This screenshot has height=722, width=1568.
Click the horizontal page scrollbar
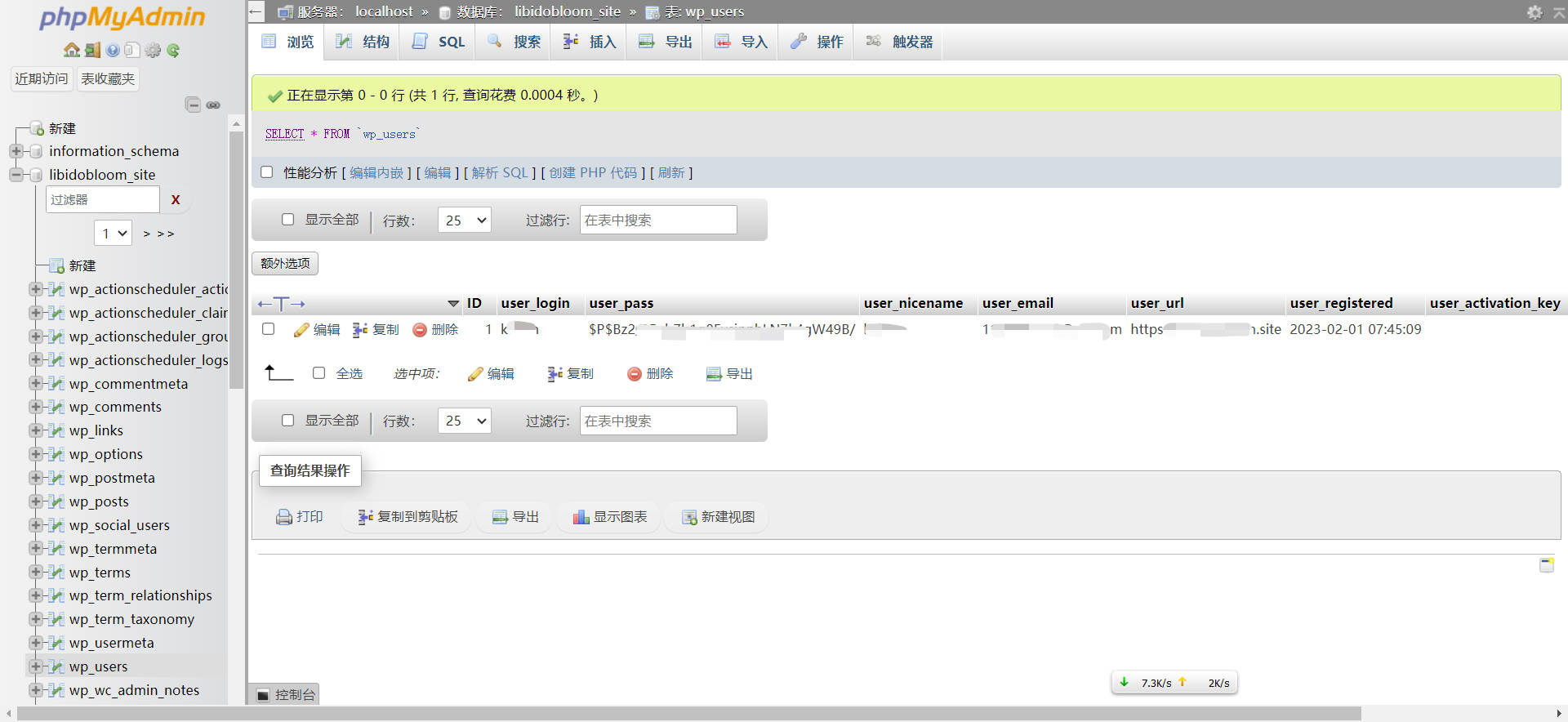(x=688, y=714)
